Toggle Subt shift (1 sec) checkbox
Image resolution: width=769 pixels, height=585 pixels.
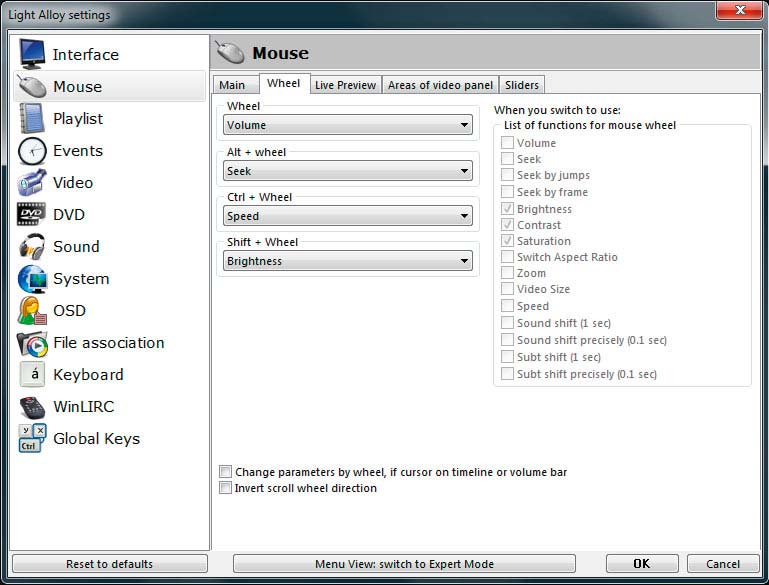(x=507, y=356)
